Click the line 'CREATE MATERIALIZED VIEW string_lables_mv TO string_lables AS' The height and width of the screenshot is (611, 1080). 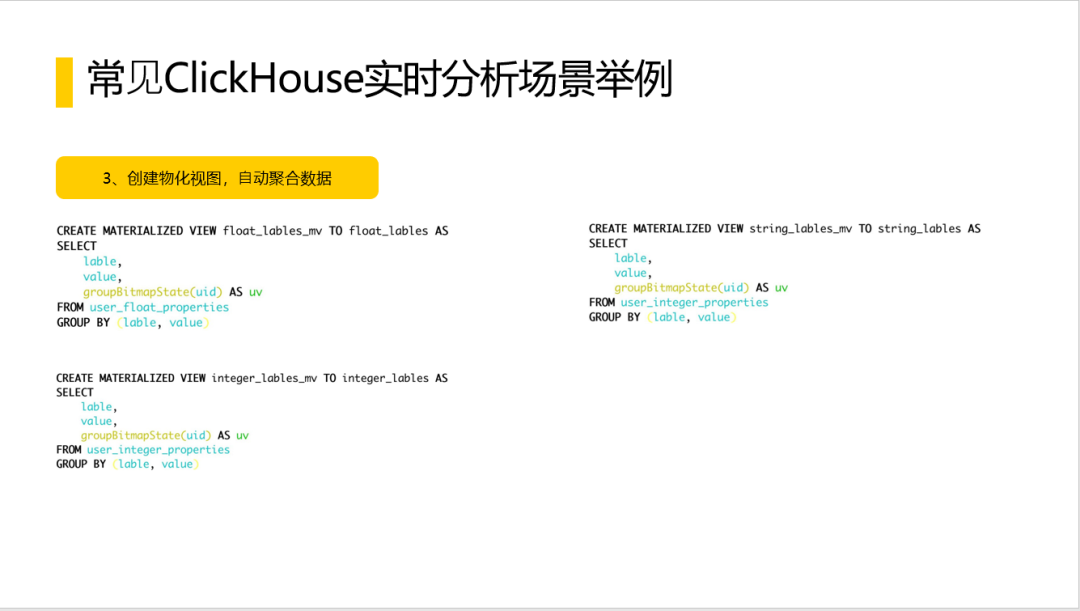[x=785, y=229]
